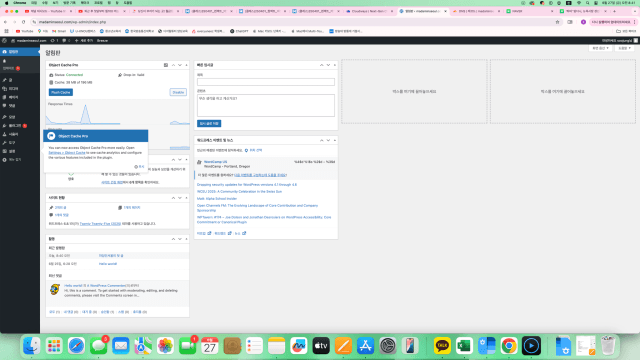Move the Object Cache Pro widget down

point(180,65)
